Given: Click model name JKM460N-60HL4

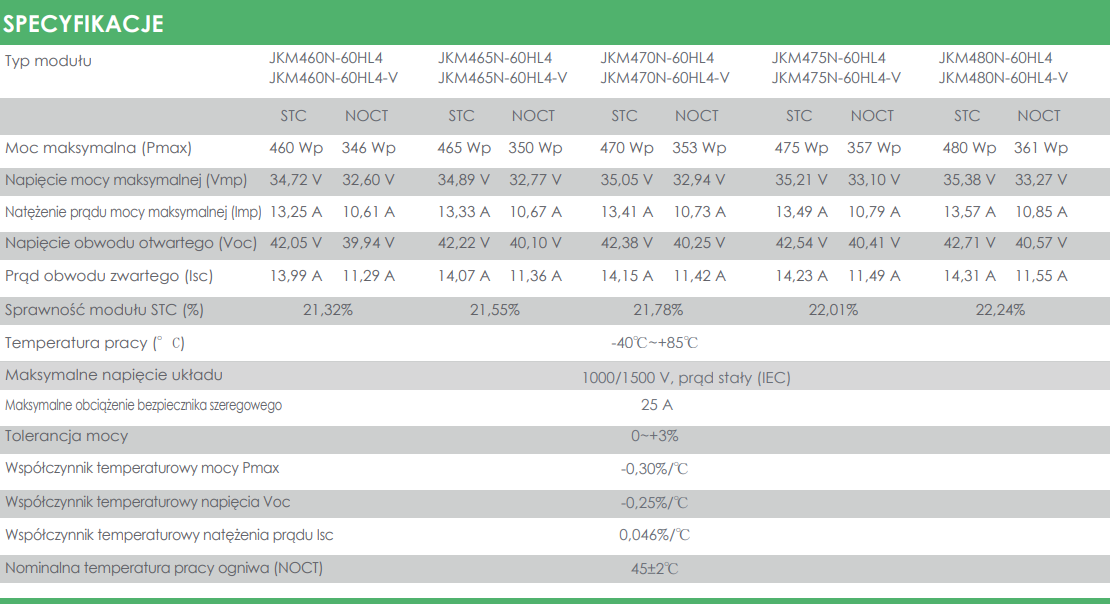Looking at the screenshot, I should pos(326,58).
